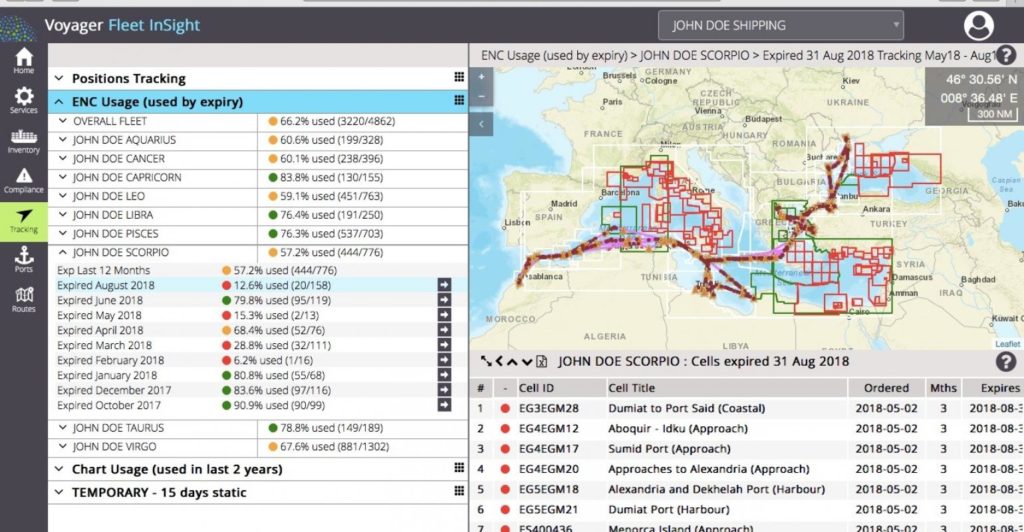Click JOHN DOE VIRGO 67.6% used value

coord(334,446)
